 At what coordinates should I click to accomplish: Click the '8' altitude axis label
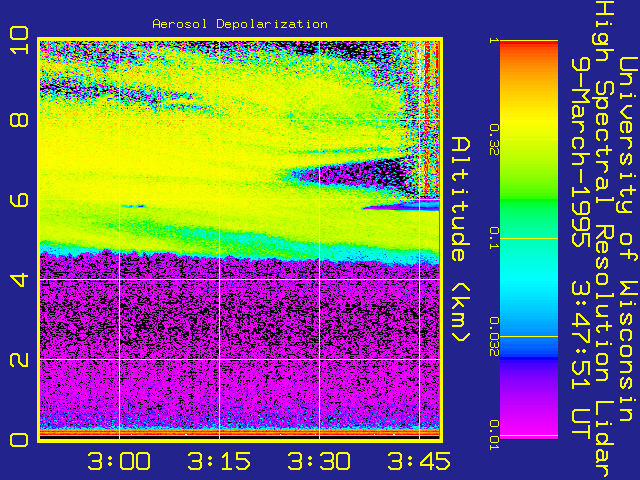click(19, 120)
